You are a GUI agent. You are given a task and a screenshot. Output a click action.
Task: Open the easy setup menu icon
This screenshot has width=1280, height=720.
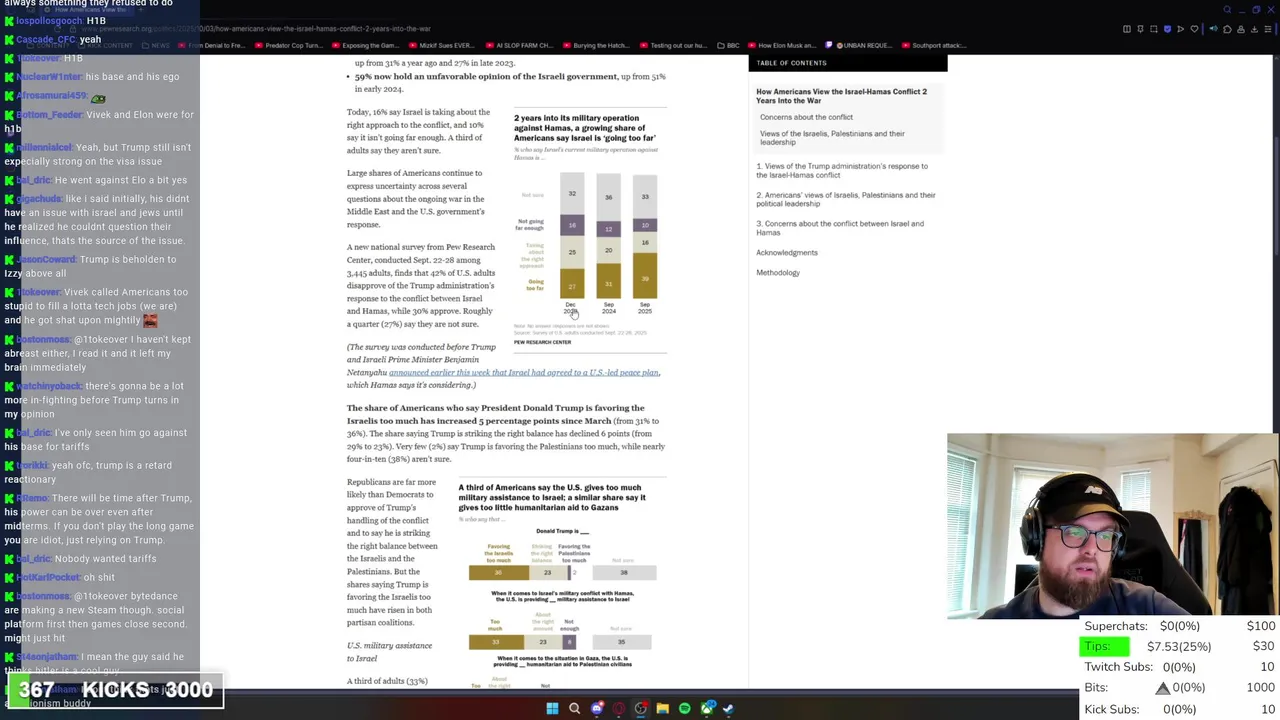pos(1268,29)
